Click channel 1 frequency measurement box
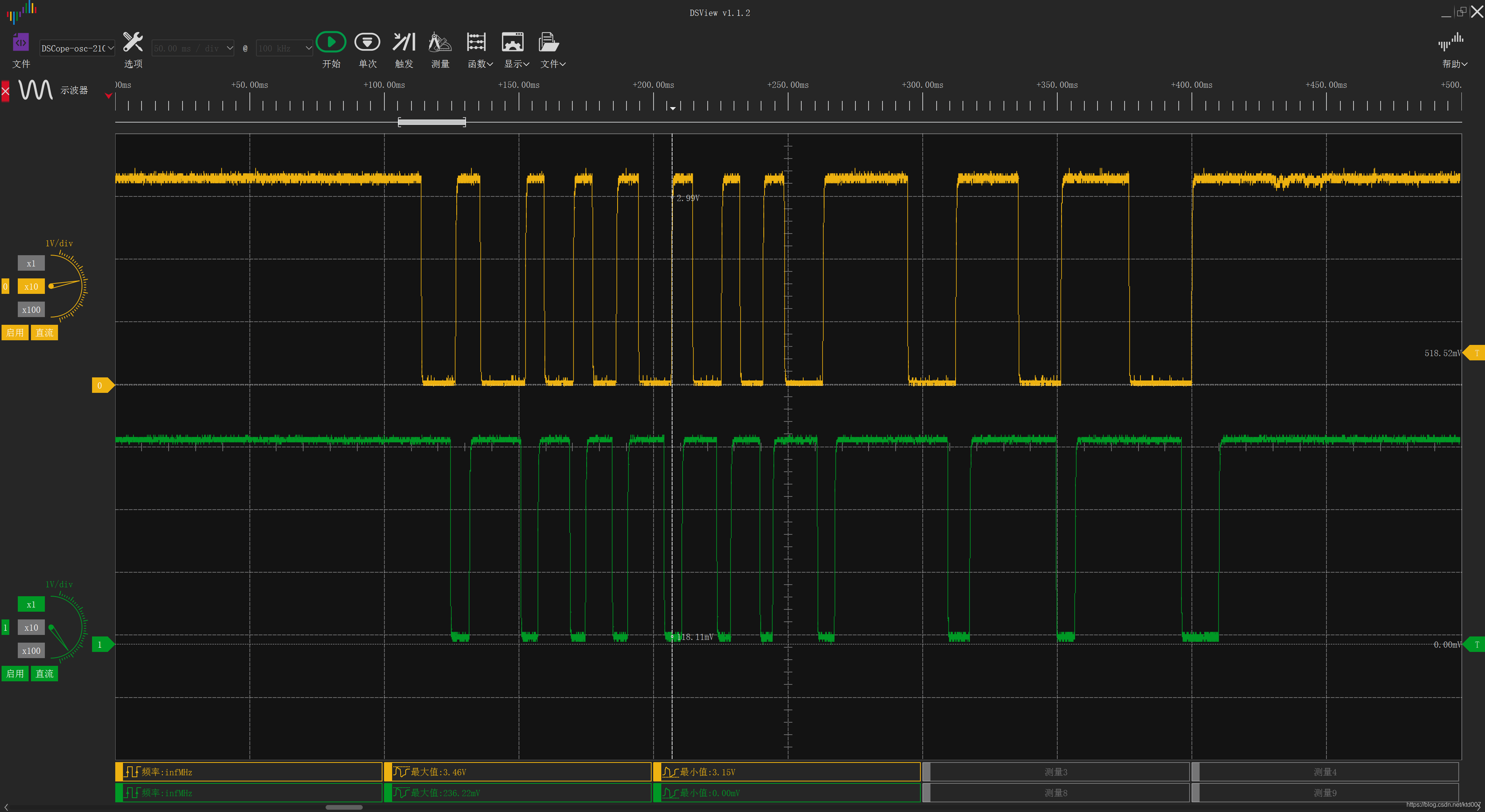 tap(248, 793)
